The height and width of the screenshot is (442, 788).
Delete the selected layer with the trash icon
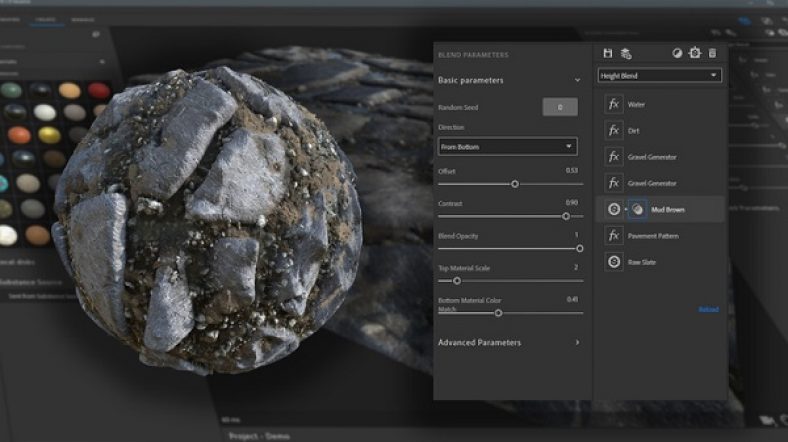click(712, 53)
